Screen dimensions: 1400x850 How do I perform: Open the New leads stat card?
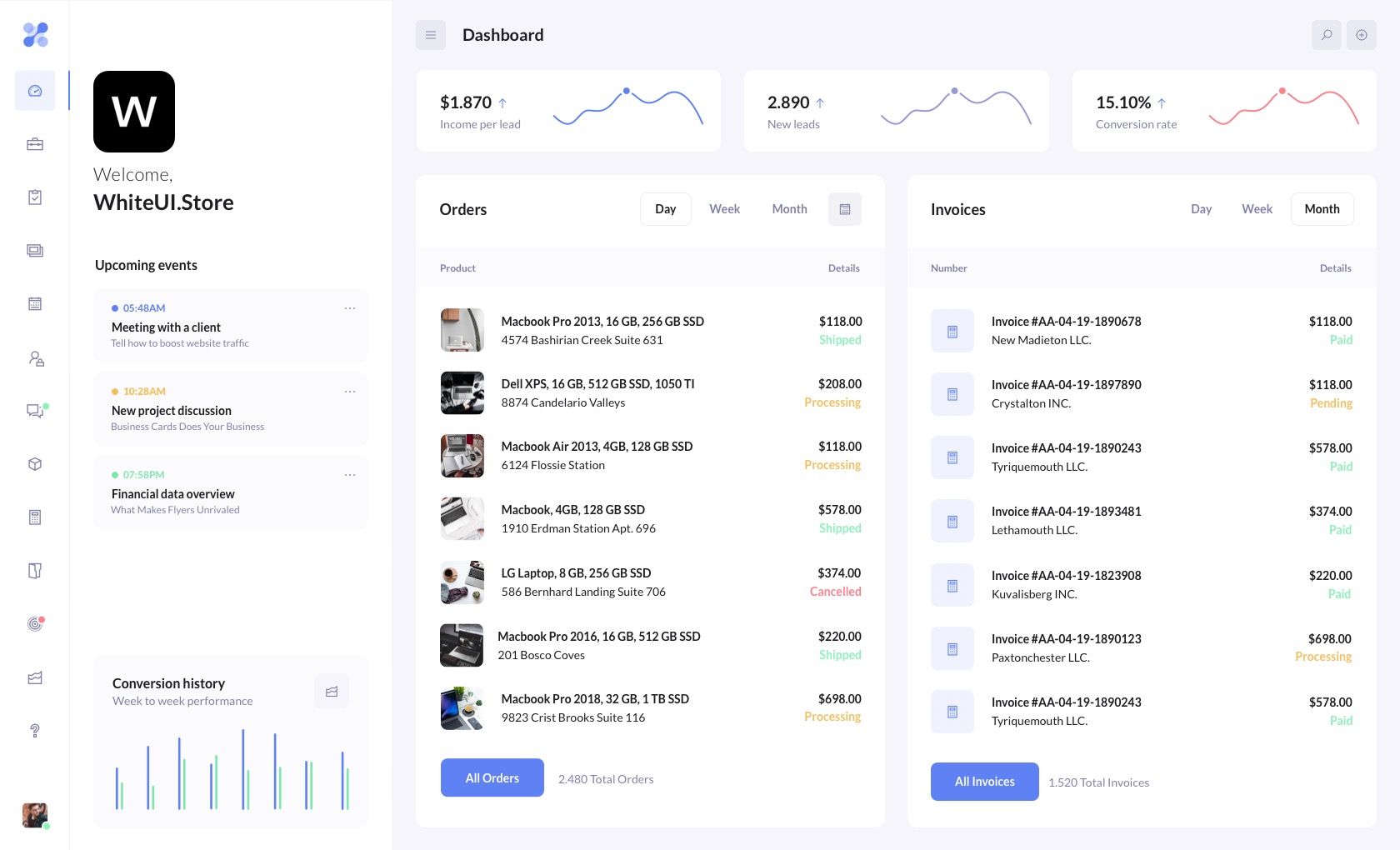(x=897, y=111)
